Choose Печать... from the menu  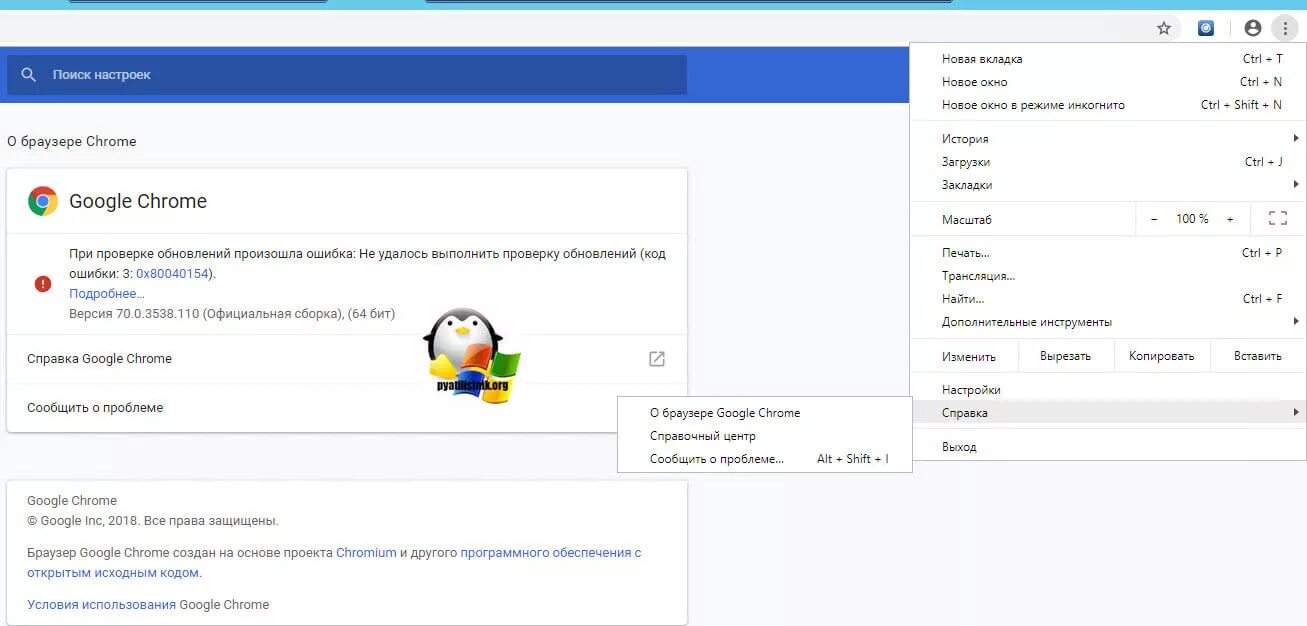pyautogui.click(x=1108, y=253)
